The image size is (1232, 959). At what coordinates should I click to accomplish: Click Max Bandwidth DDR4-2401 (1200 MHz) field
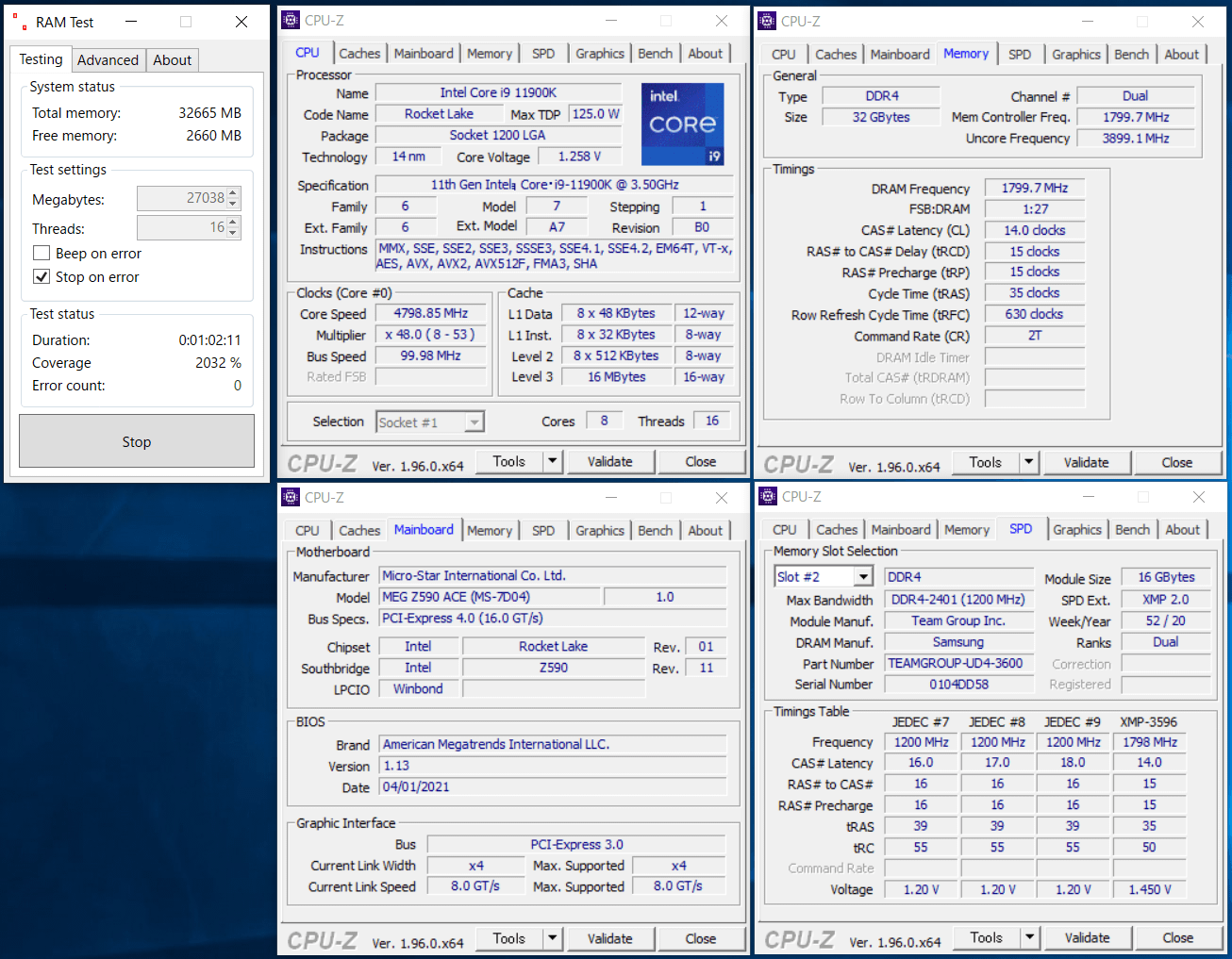coord(959,600)
